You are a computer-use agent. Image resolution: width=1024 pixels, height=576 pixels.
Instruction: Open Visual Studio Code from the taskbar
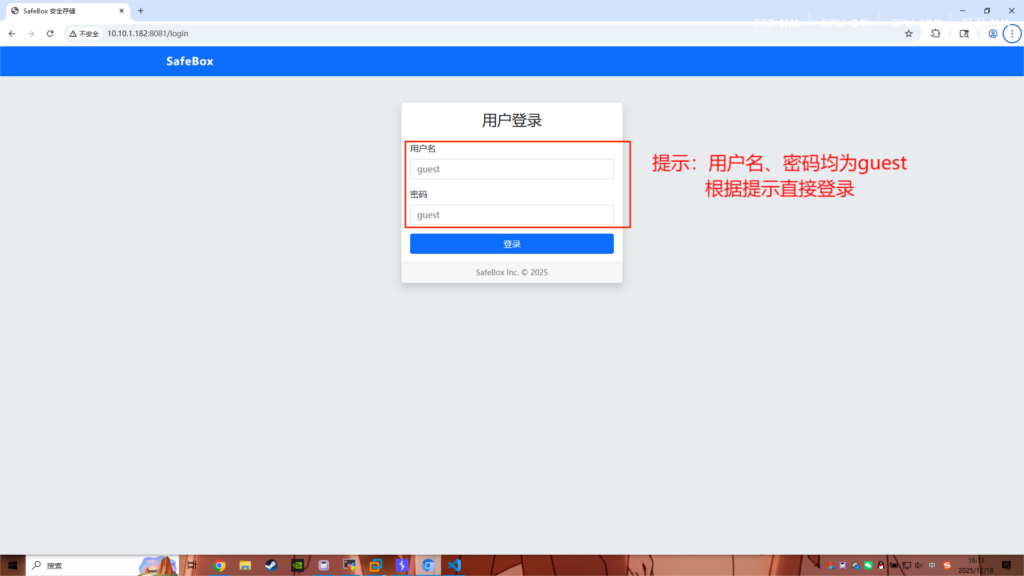point(454,565)
